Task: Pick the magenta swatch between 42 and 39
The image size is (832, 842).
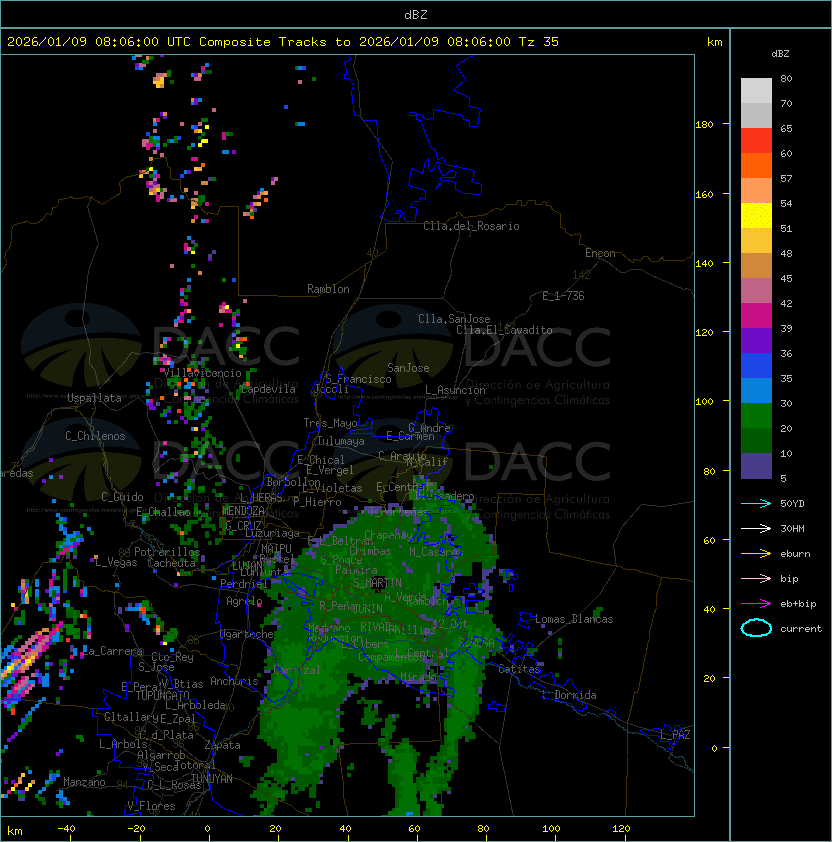Action: [x=756, y=316]
